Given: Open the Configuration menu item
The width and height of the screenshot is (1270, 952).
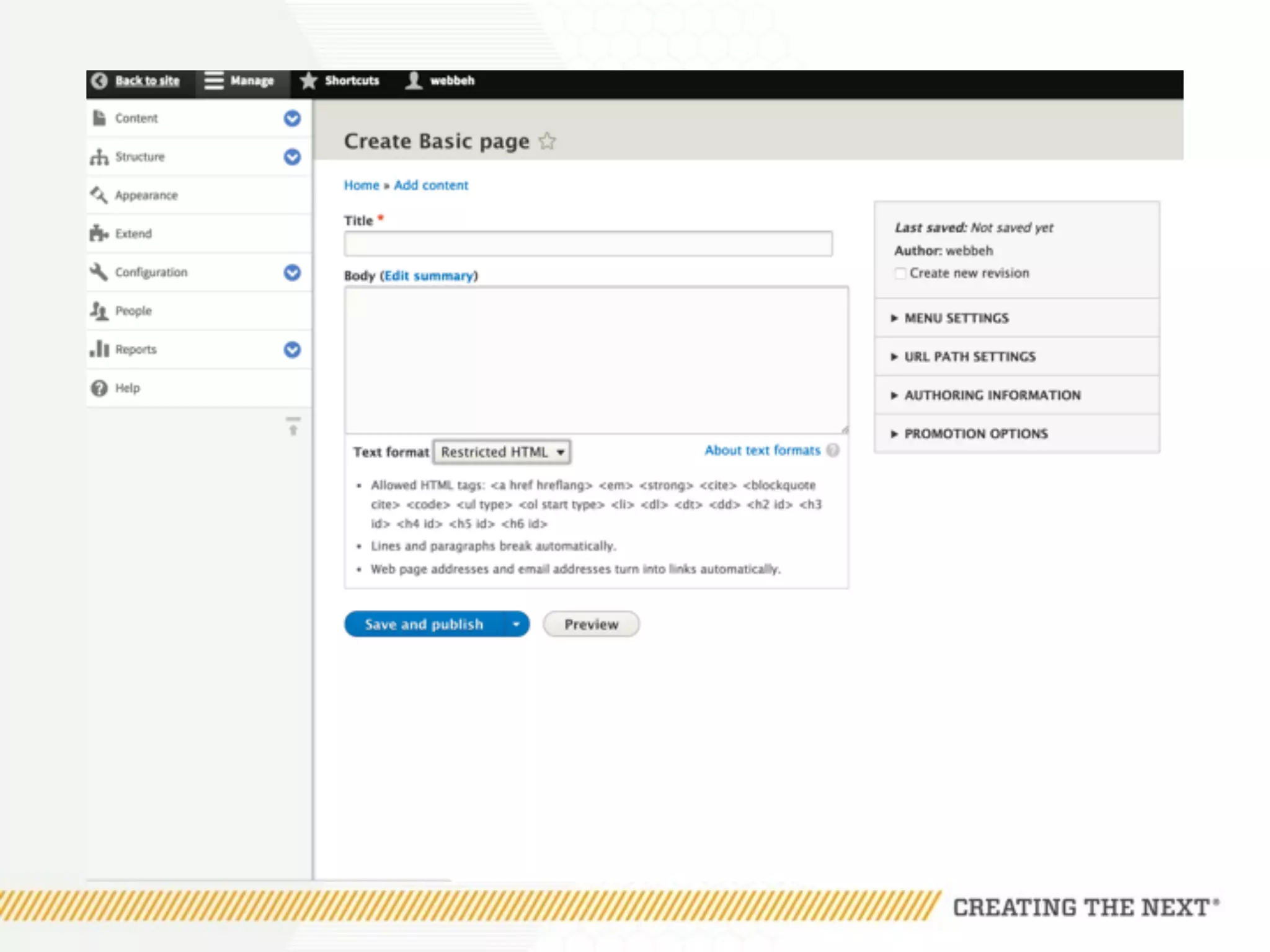Looking at the screenshot, I should 151,272.
